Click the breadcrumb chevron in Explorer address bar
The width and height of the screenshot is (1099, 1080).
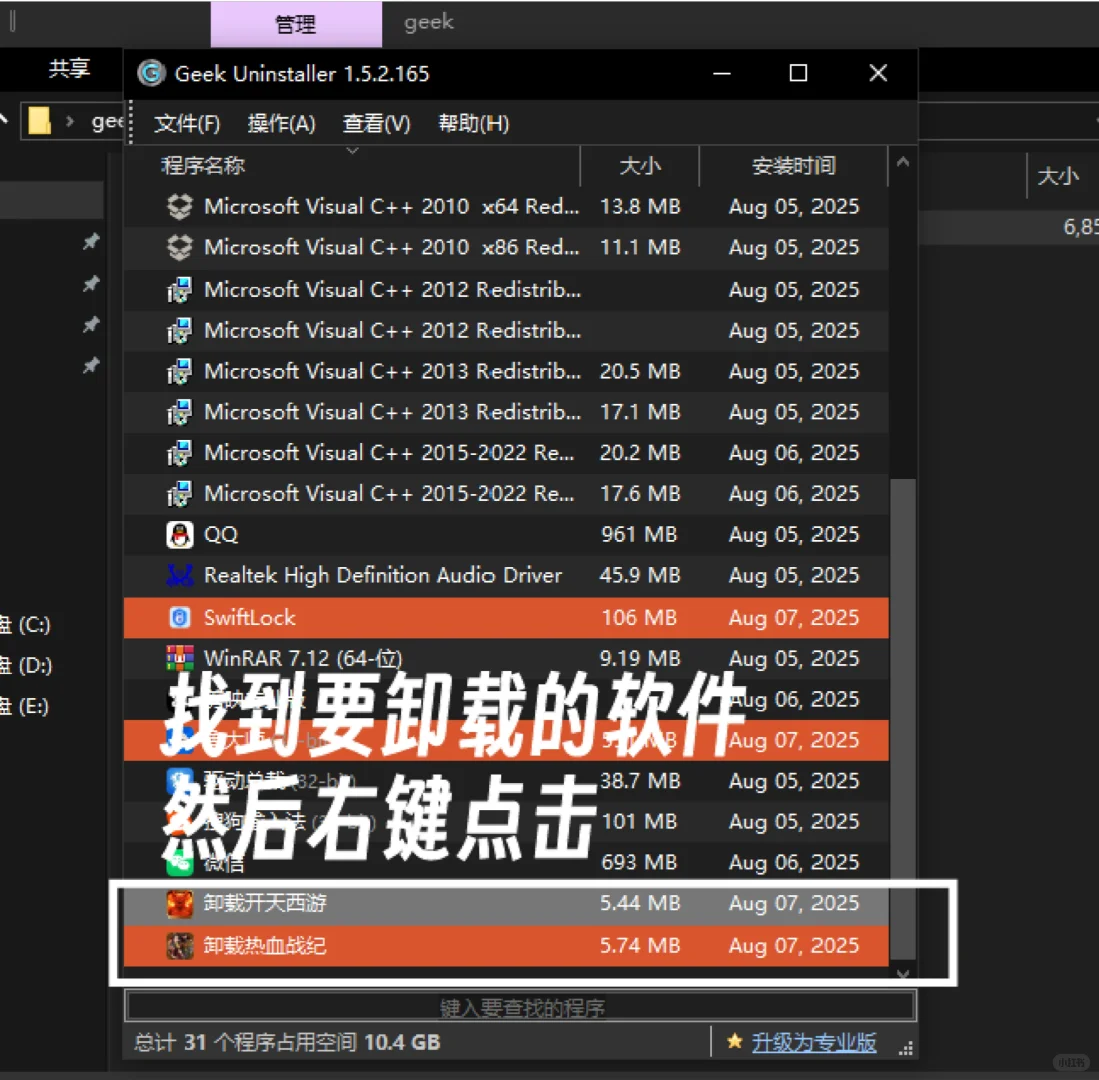(x=69, y=121)
